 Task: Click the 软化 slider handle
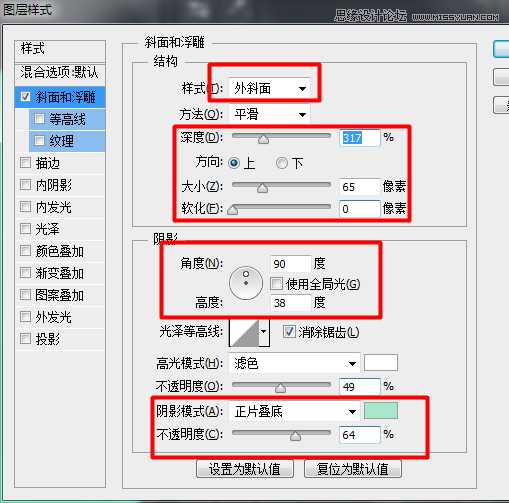233,210
